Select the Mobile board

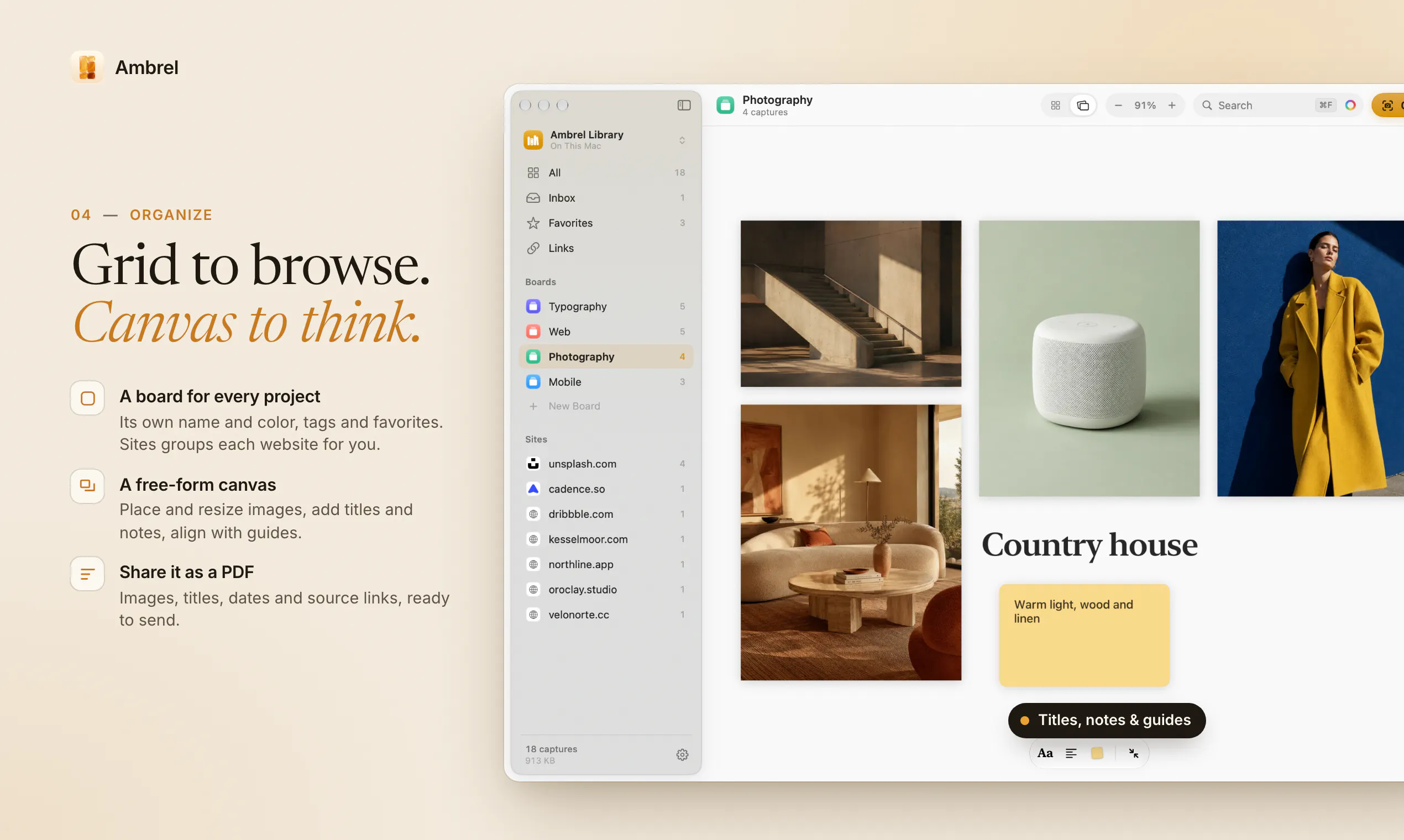(x=605, y=382)
